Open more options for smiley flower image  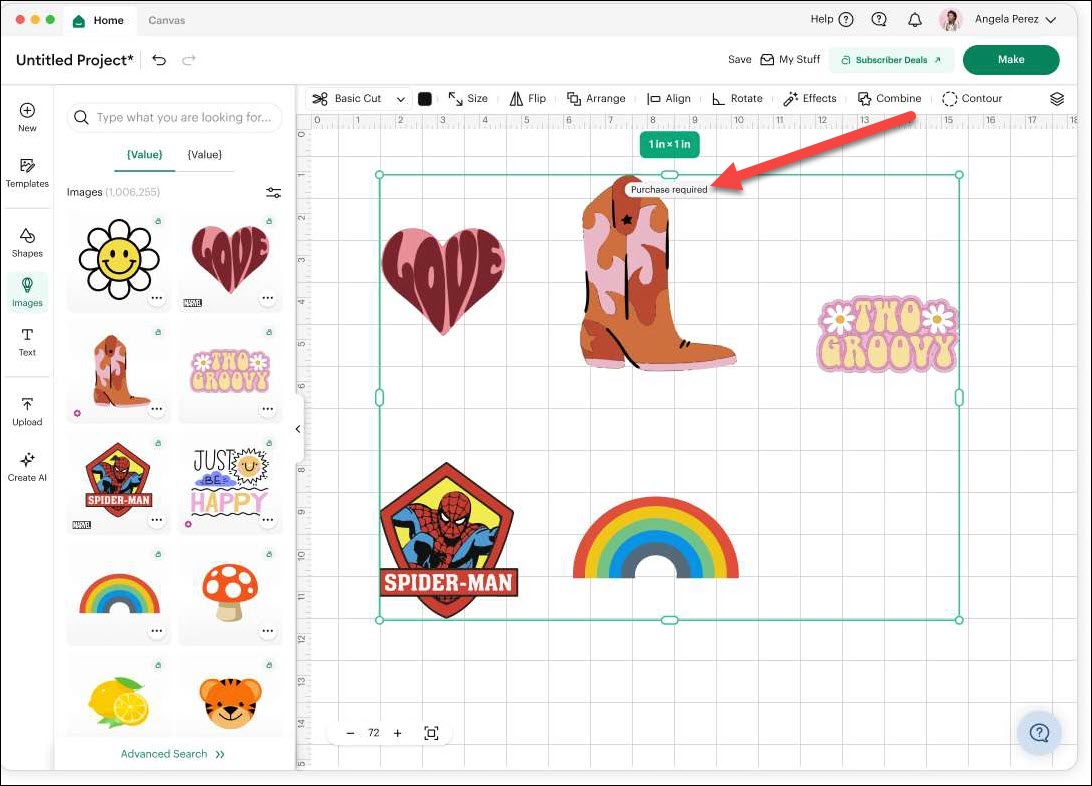click(157, 298)
